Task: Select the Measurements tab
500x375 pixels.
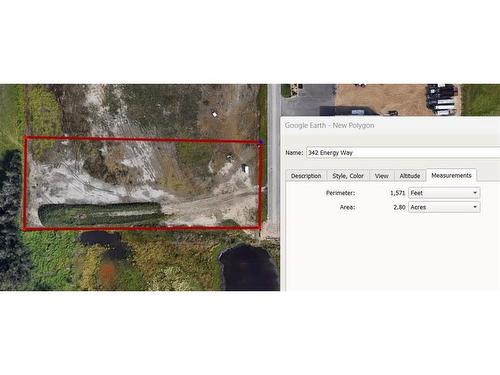Action: click(x=451, y=175)
